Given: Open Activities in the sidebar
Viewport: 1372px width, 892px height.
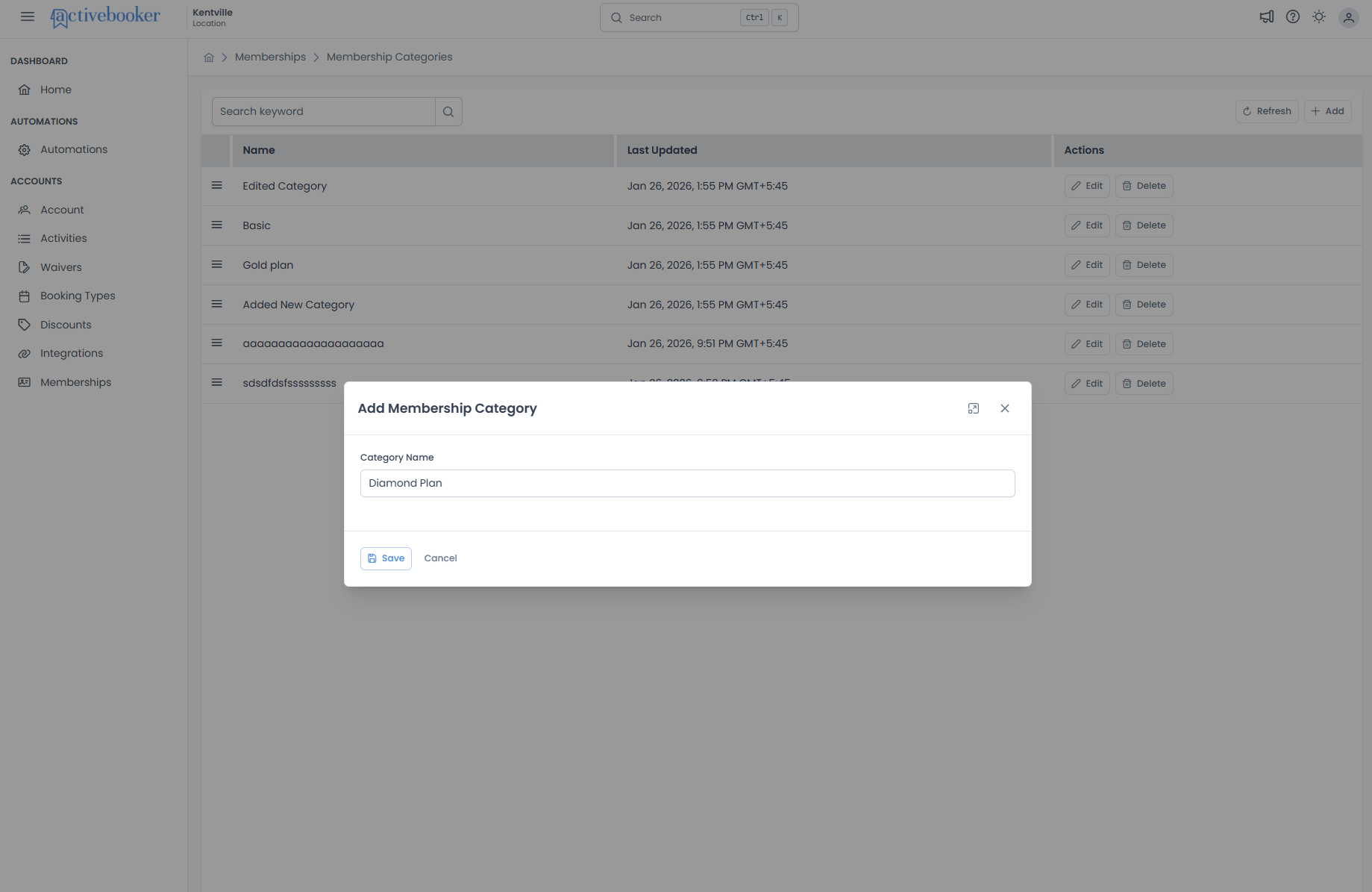Looking at the screenshot, I should pos(63,239).
